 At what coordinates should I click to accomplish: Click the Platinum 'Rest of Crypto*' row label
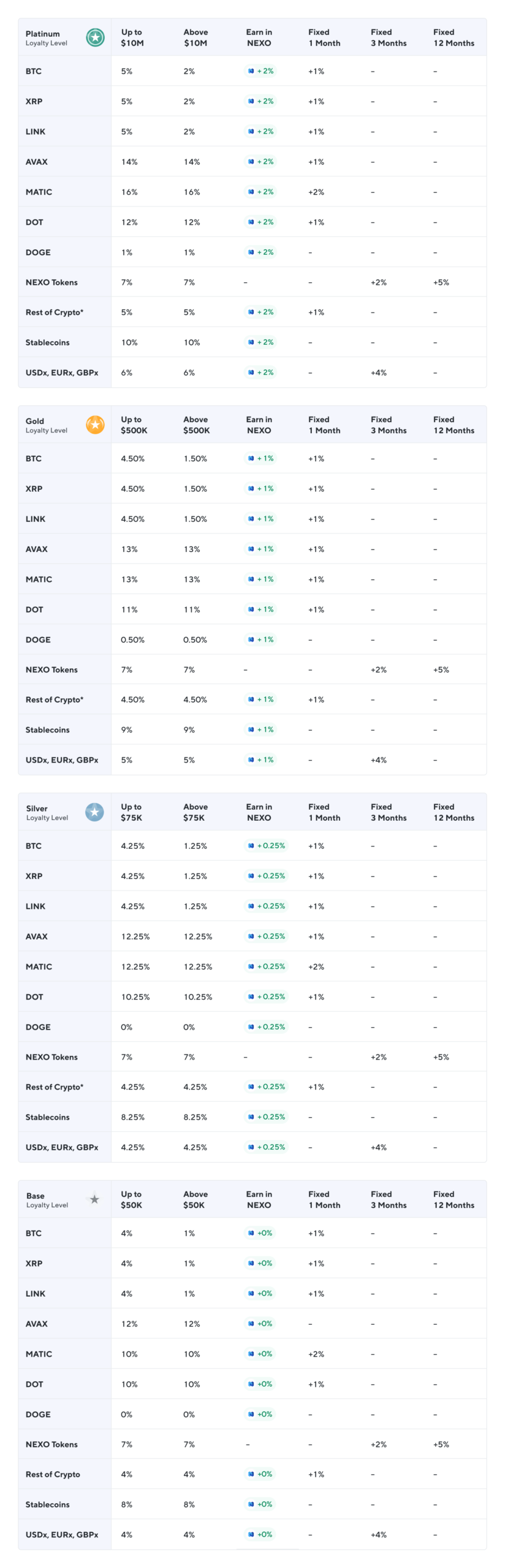tap(55, 312)
